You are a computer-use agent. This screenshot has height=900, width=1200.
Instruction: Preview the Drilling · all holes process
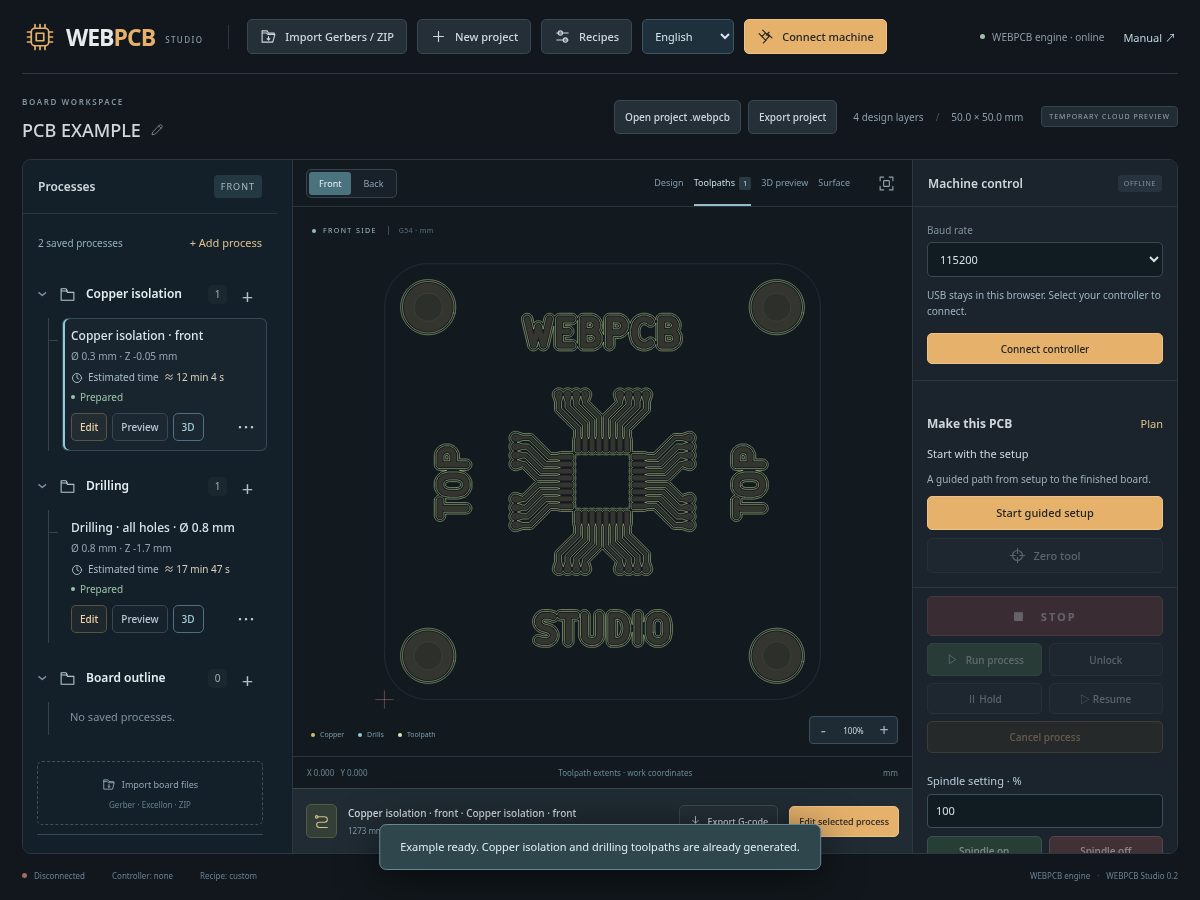(x=140, y=619)
